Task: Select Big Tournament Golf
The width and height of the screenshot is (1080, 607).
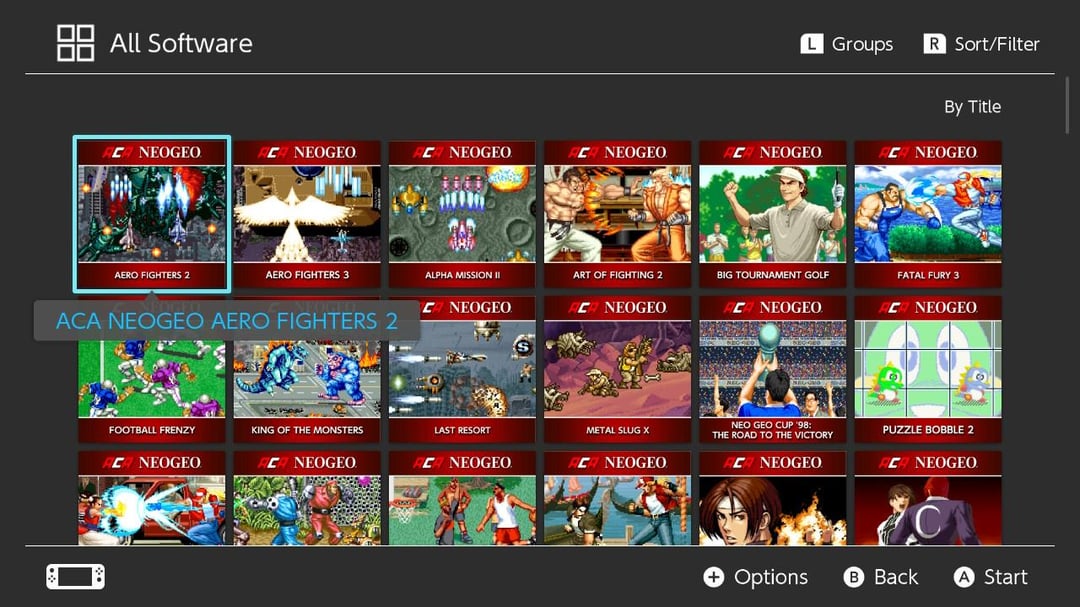Action: 773,214
